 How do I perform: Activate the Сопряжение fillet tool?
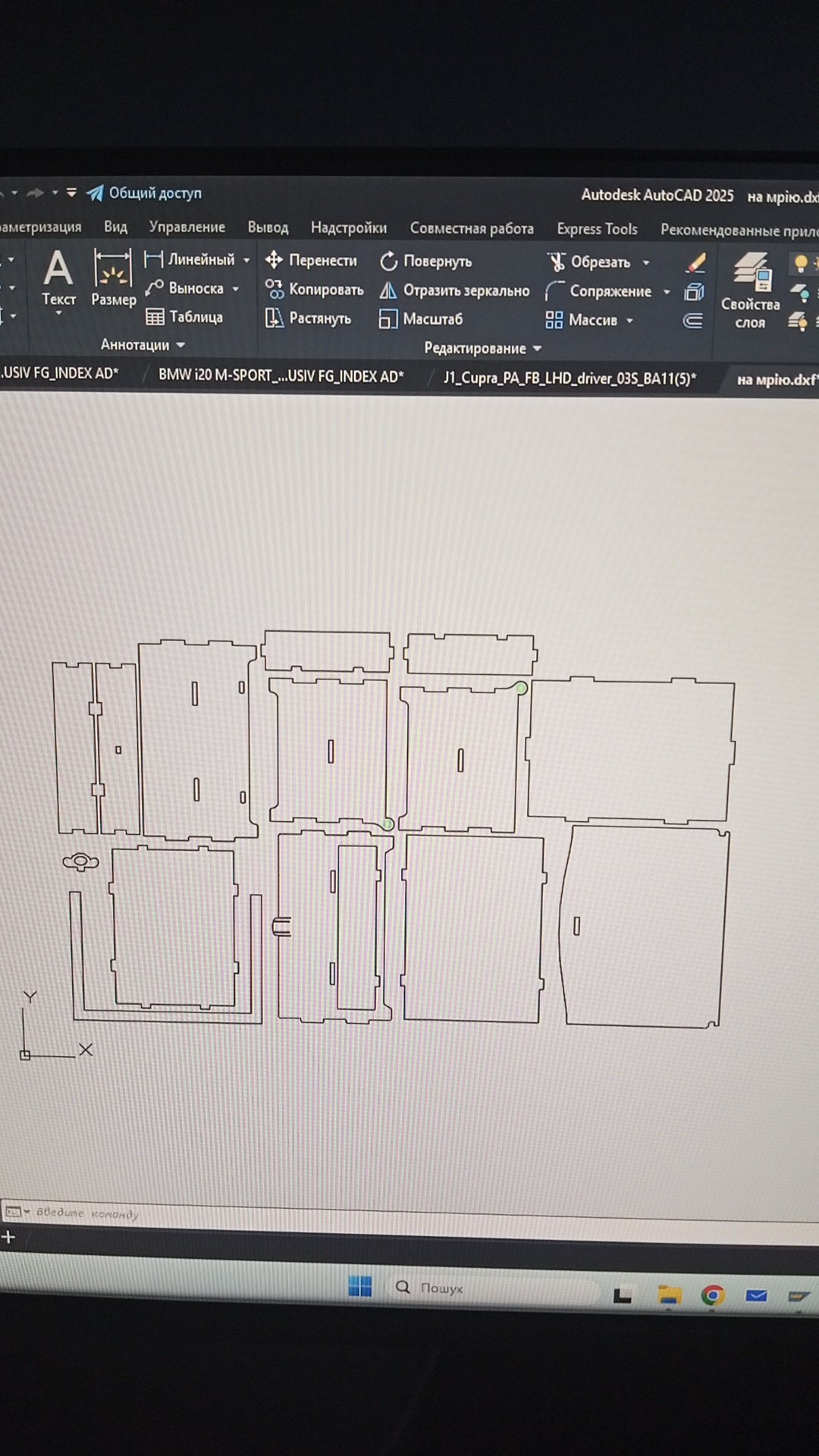598,291
